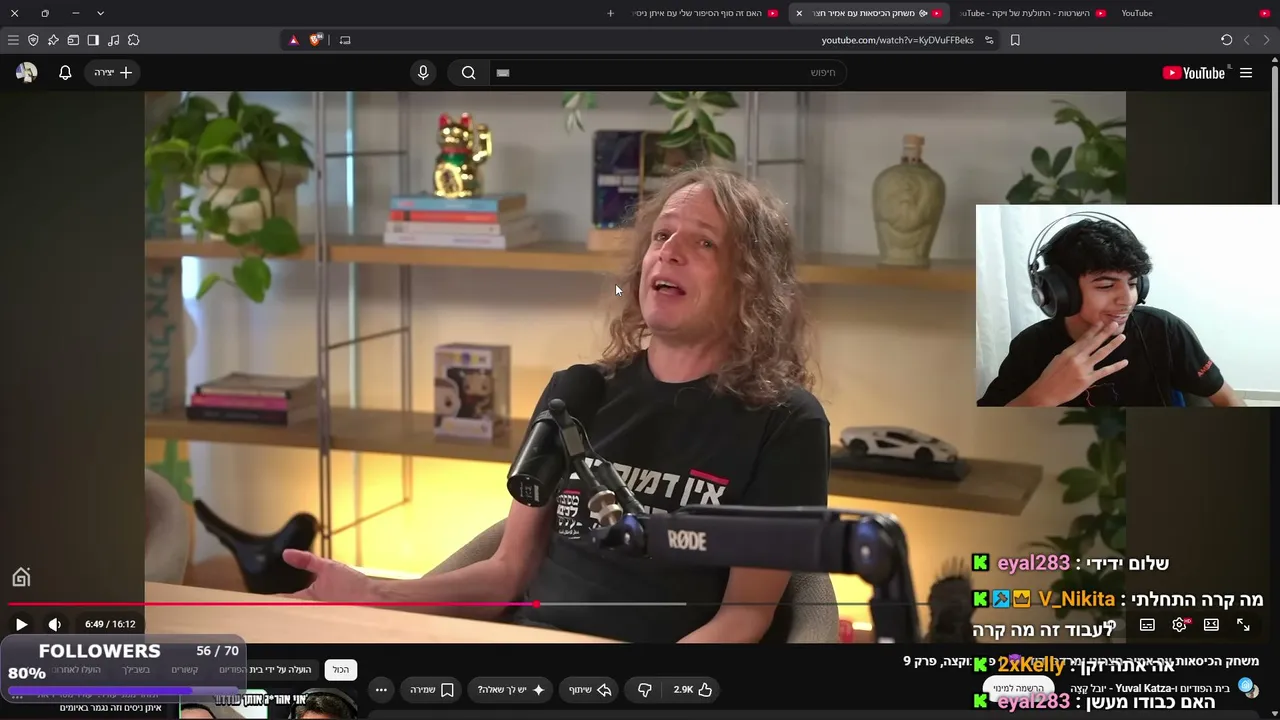Image resolution: width=1280 pixels, height=720 pixels.
Task: Go to the YouTube home logo
Action: [x=1194, y=73]
